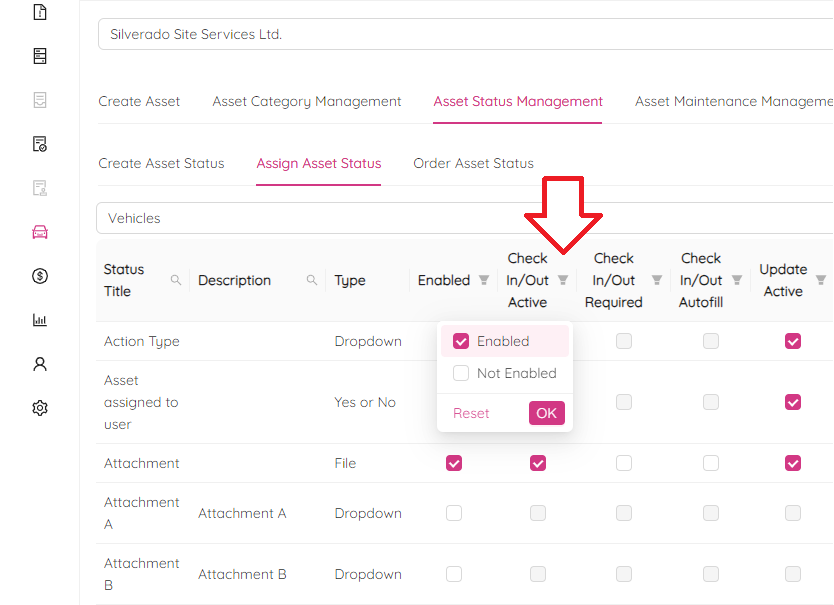Click the OK button in the Enabled filter popup

(x=546, y=413)
